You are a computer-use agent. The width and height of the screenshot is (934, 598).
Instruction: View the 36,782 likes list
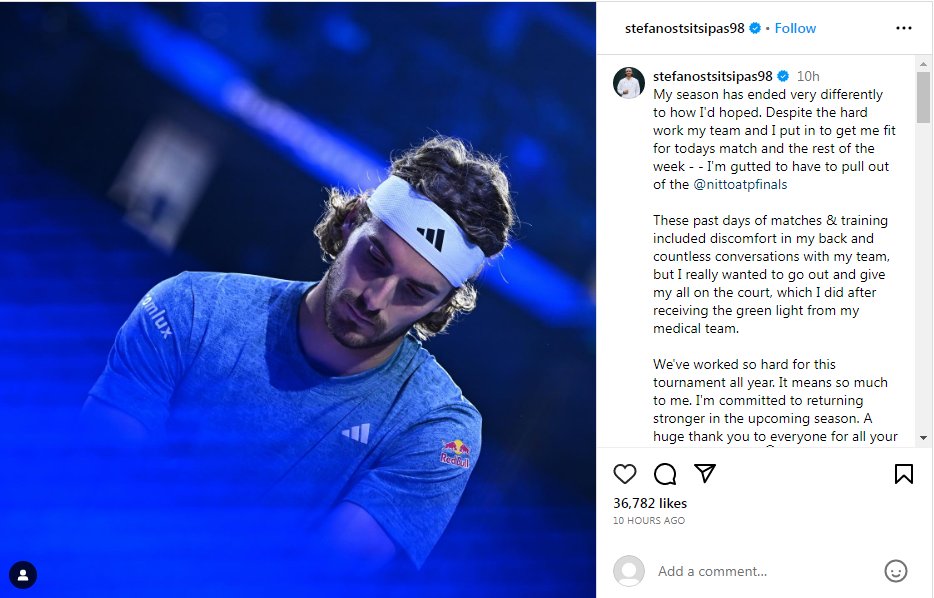point(650,503)
